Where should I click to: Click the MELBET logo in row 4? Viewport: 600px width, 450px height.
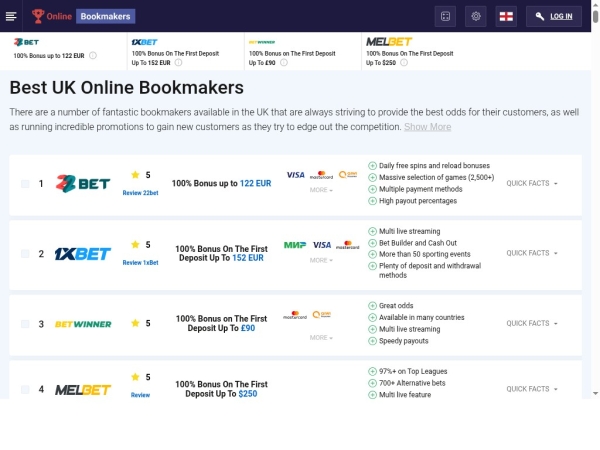(x=83, y=390)
